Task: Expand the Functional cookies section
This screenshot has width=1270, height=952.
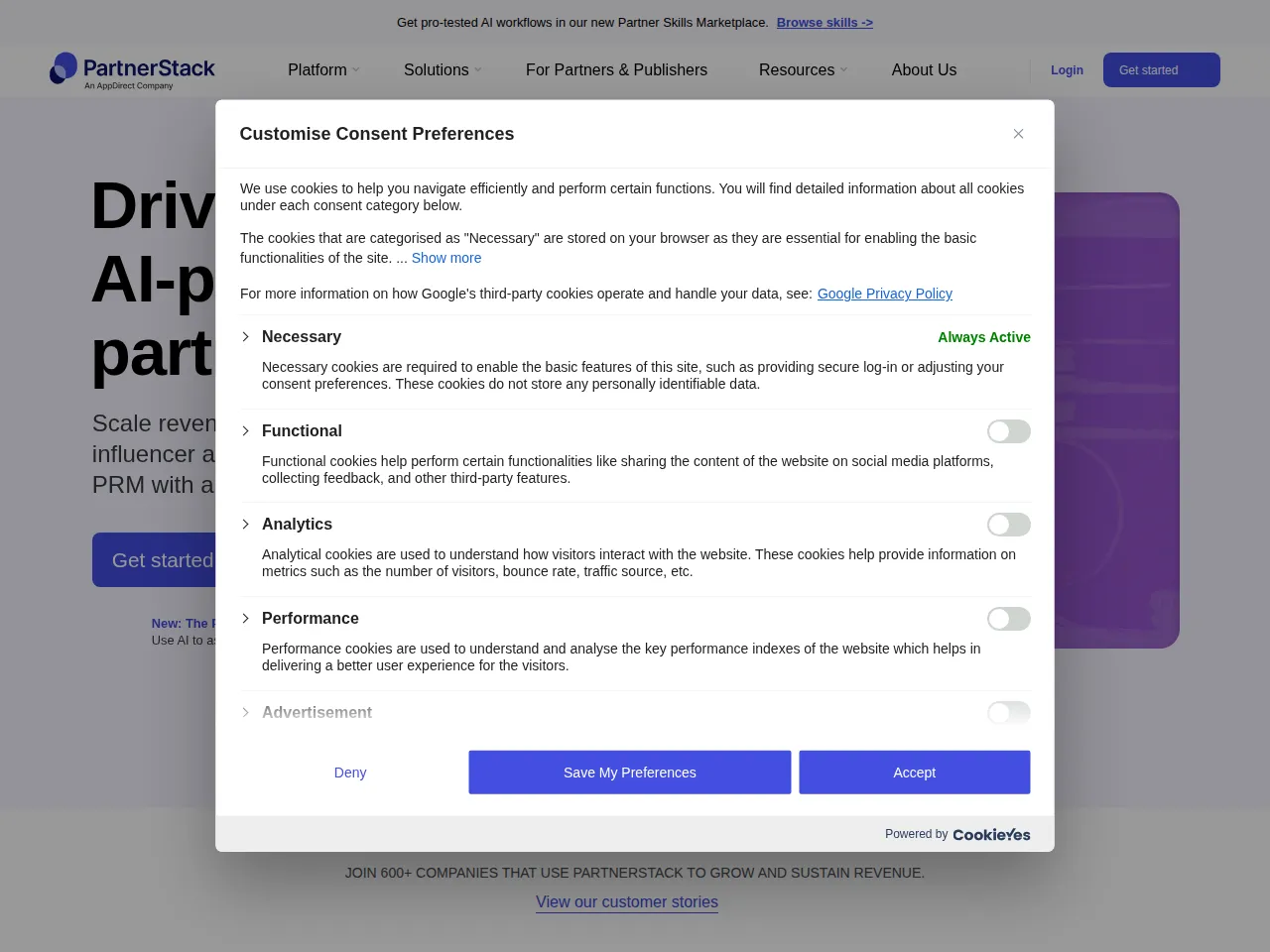Action: click(246, 431)
